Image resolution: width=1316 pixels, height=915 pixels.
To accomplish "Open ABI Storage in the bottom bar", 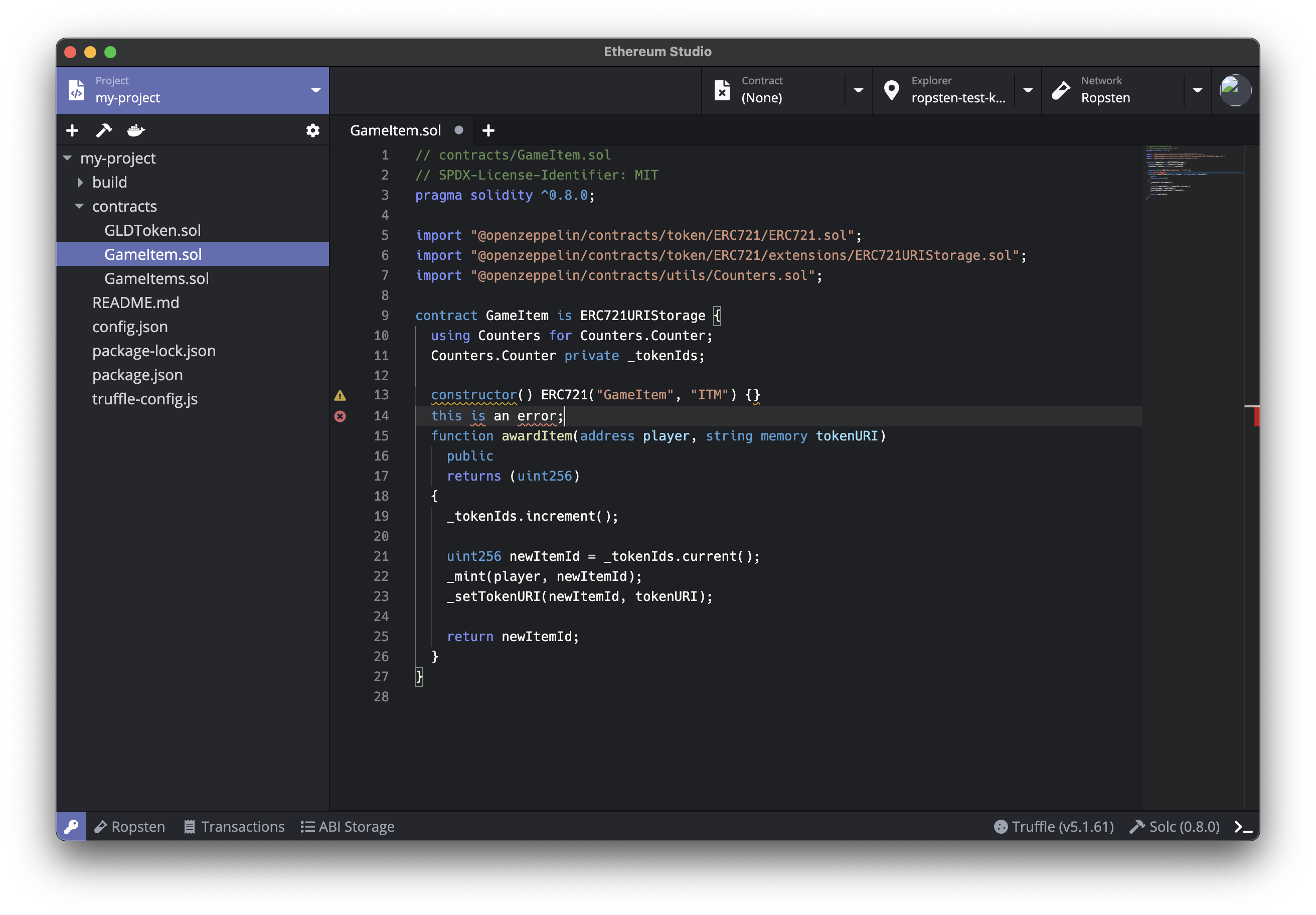I will pos(348,827).
